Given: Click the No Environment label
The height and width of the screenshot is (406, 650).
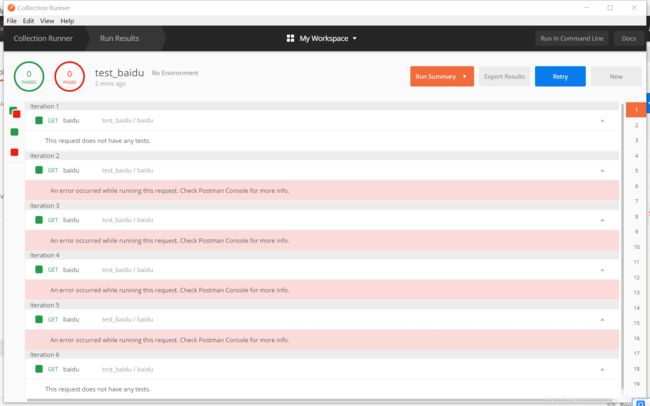Looking at the screenshot, I should tap(175, 73).
